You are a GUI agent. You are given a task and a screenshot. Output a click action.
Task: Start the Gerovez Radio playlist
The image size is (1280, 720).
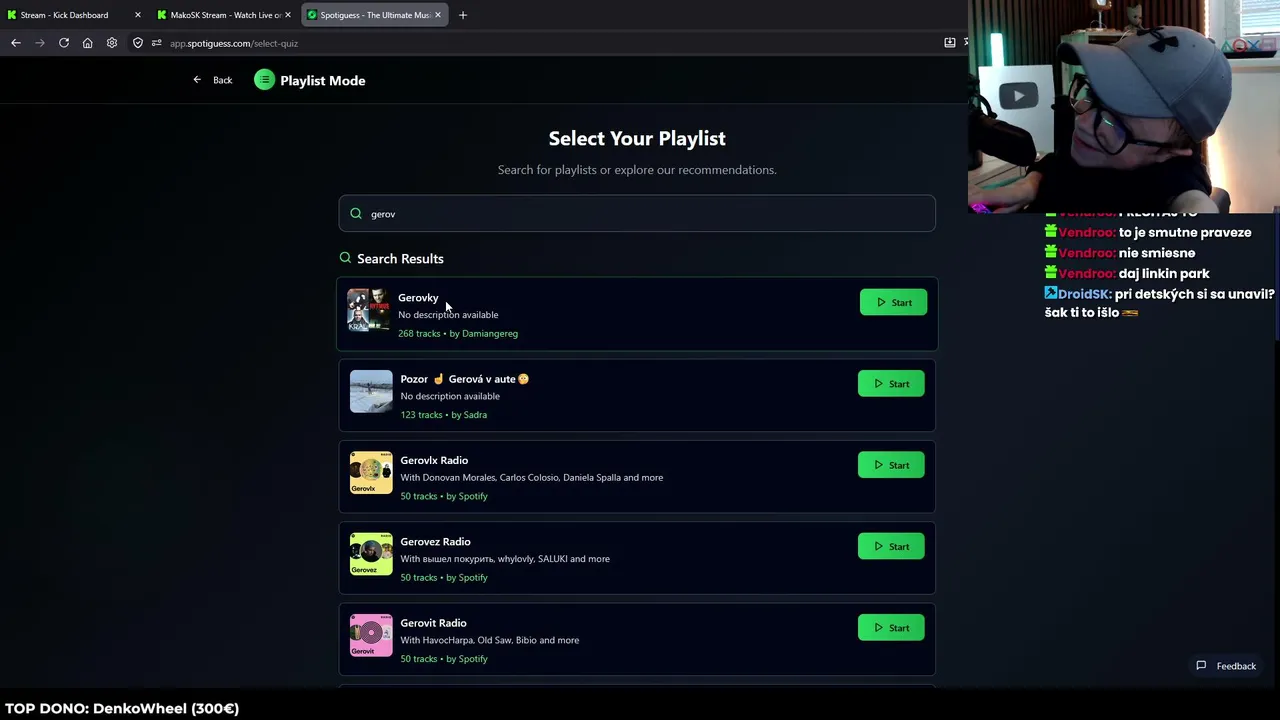coord(891,546)
